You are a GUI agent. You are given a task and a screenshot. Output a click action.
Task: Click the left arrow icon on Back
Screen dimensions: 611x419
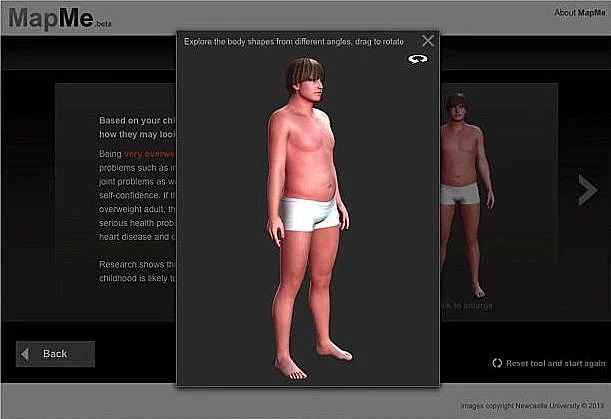coord(26,354)
